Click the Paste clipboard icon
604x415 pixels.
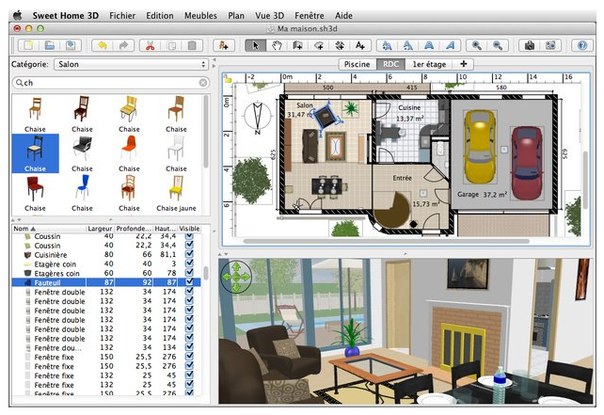[x=192, y=45]
